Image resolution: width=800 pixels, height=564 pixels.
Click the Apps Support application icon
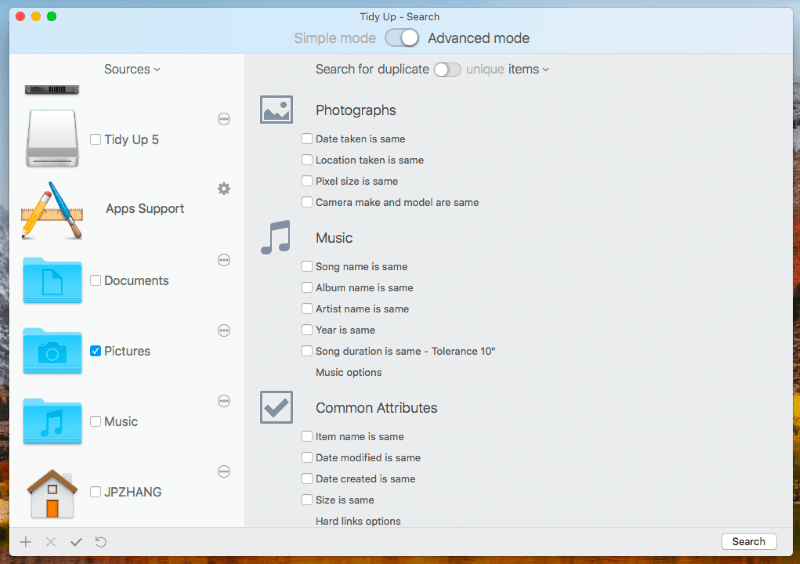52,210
